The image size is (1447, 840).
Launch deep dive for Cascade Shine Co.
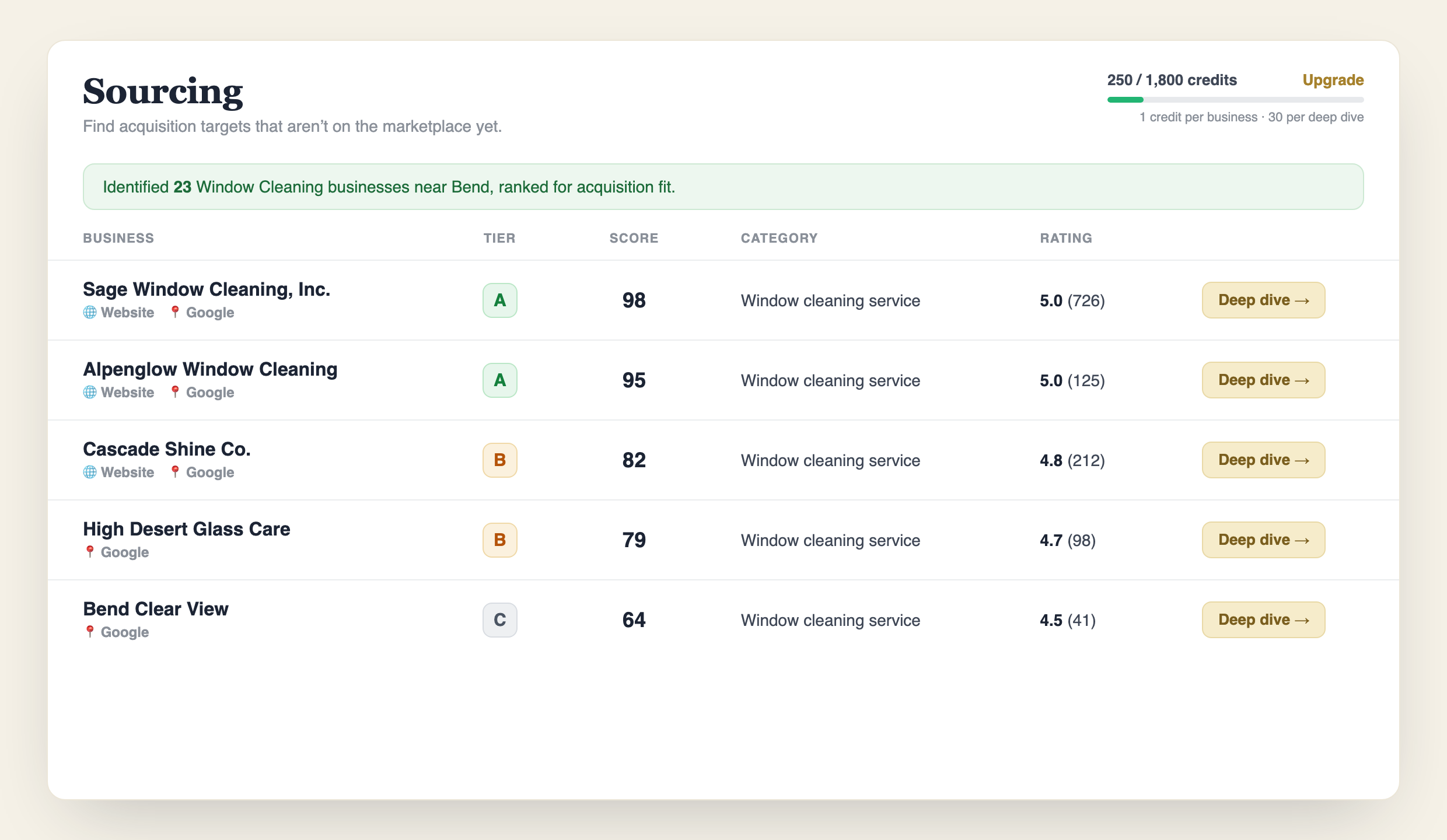pyautogui.click(x=1263, y=460)
